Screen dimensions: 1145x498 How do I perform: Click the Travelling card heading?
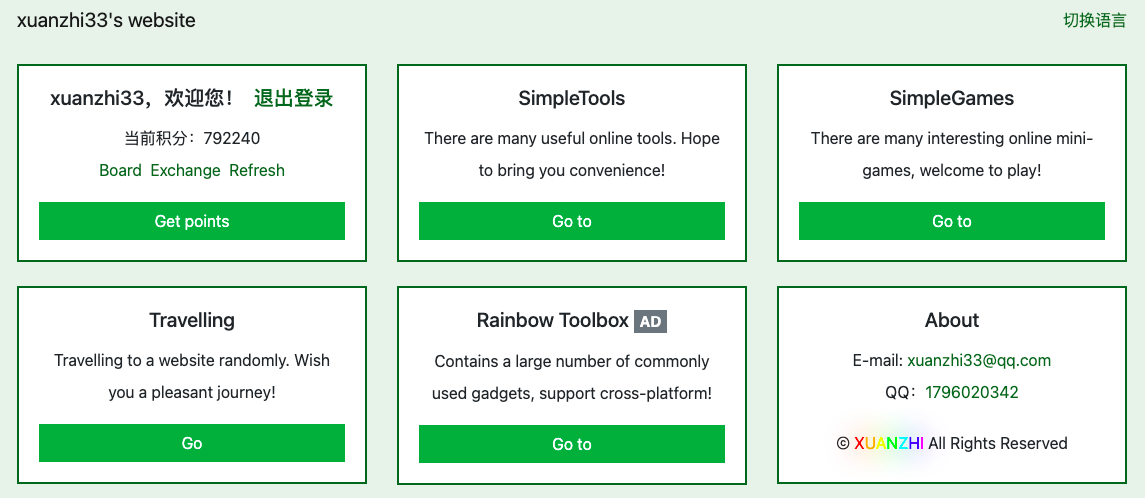192,320
